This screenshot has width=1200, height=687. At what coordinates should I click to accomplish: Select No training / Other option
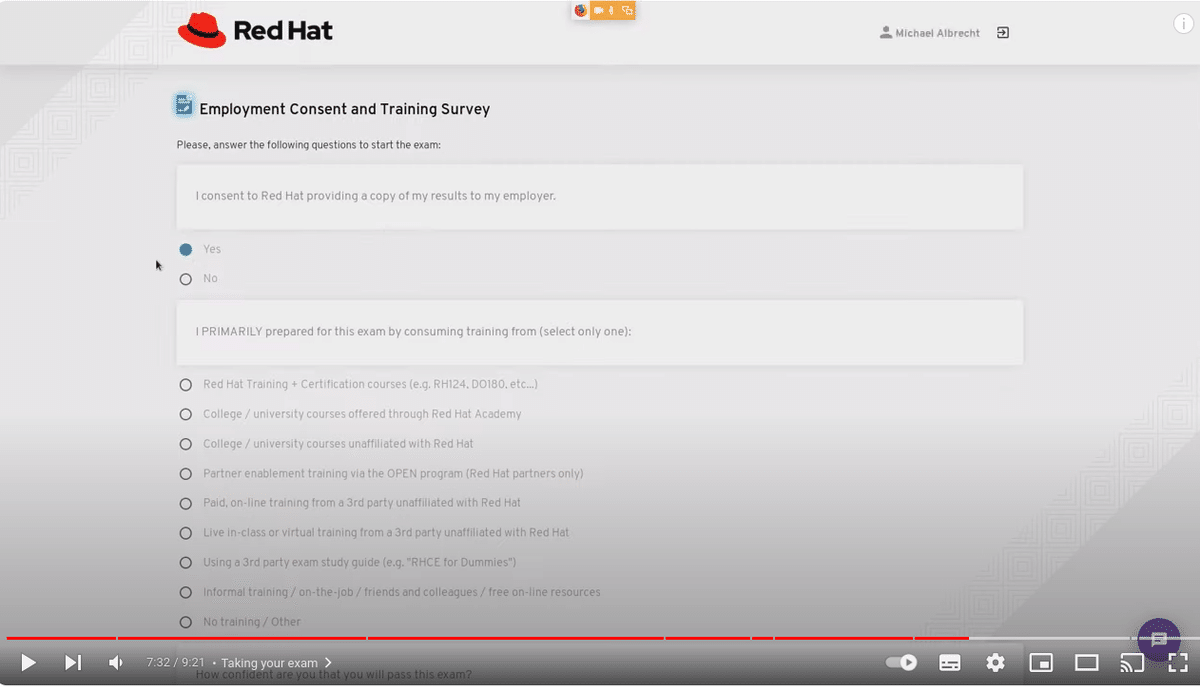[185, 622]
